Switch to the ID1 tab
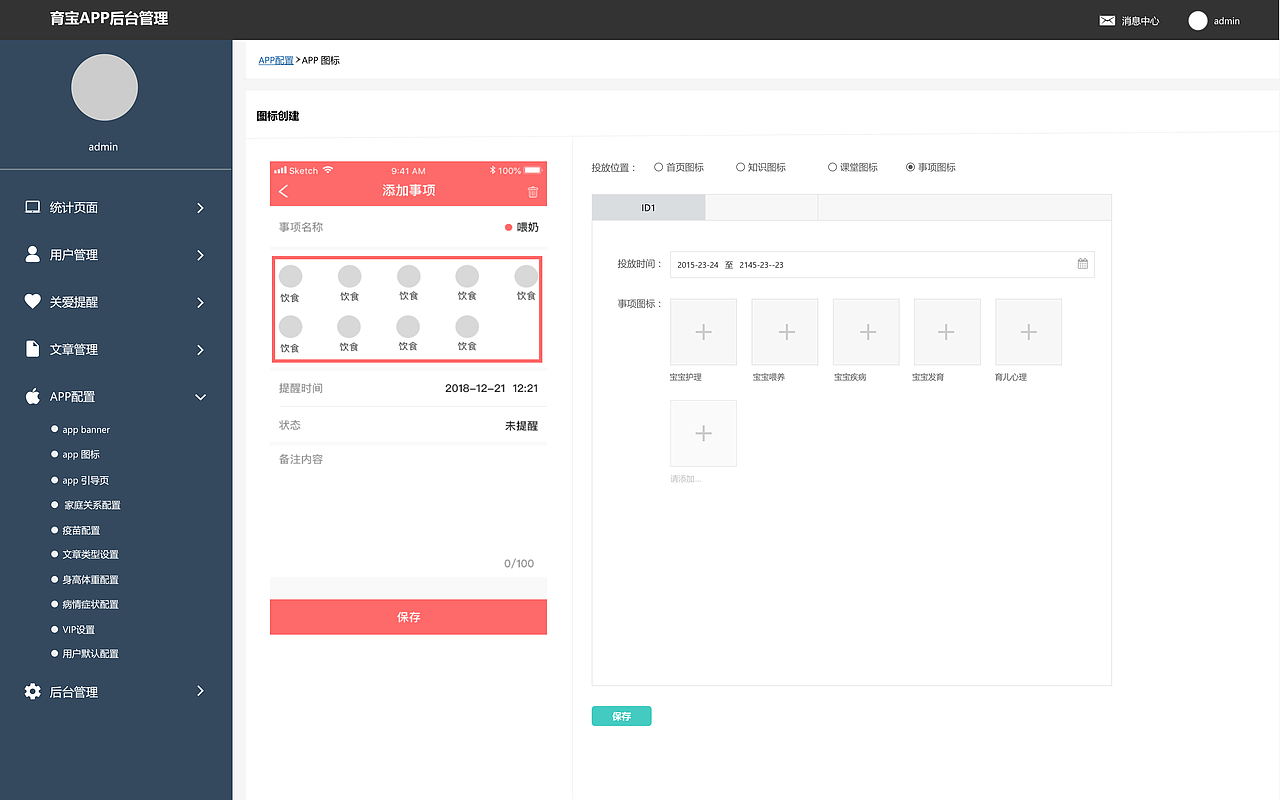The width and height of the screenshot is (1280, 800). (x=648, y=207)
